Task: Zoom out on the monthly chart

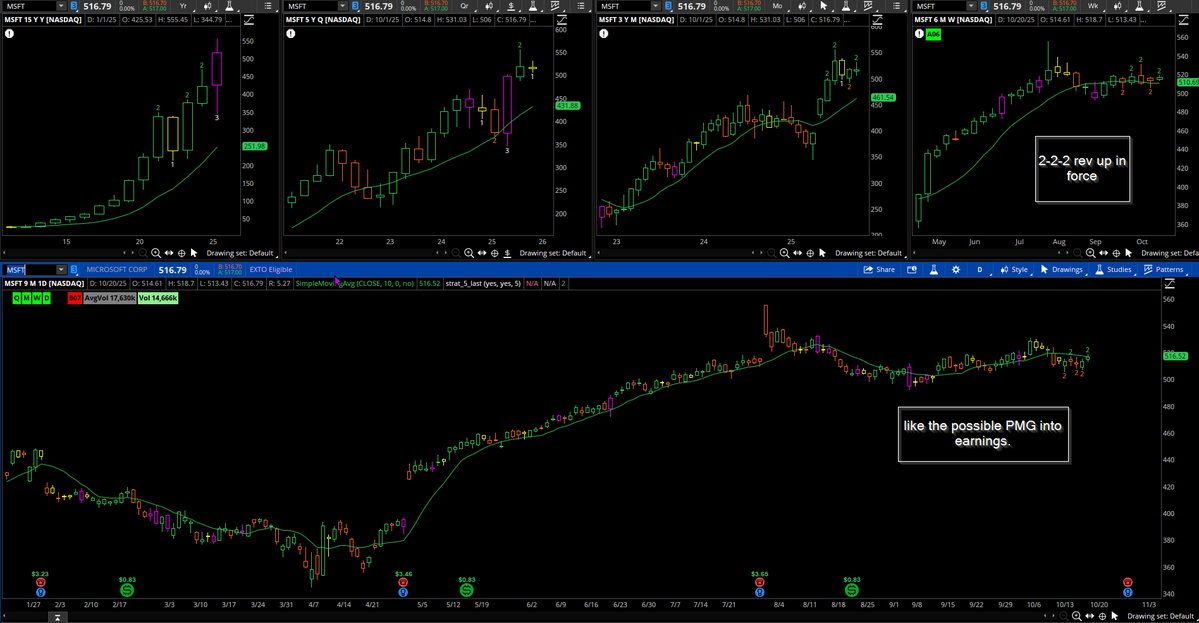Action: point(772,253)
